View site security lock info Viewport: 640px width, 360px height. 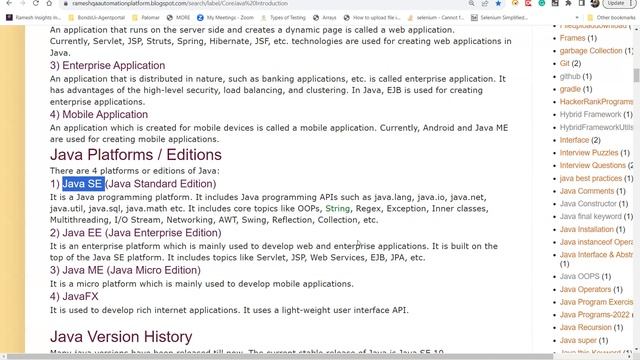(x=65, y=3)
